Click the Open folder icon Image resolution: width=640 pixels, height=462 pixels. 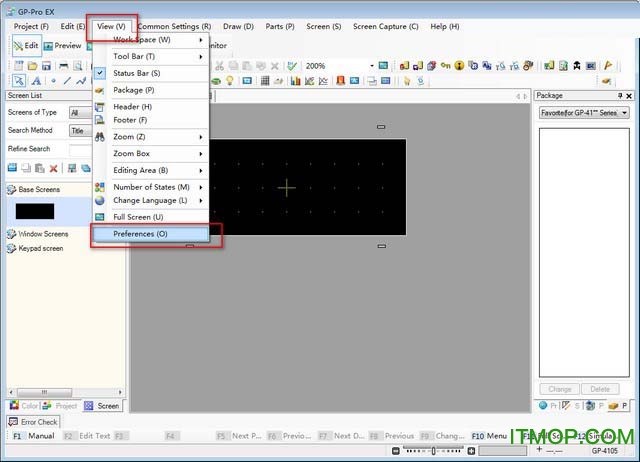click(x=34, y=65)
